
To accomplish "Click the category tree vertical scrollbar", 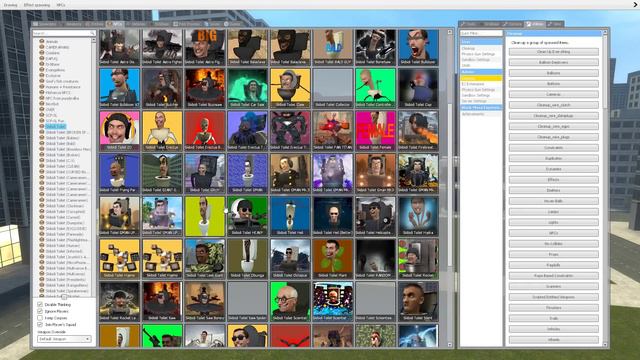I will pos(93,167).
